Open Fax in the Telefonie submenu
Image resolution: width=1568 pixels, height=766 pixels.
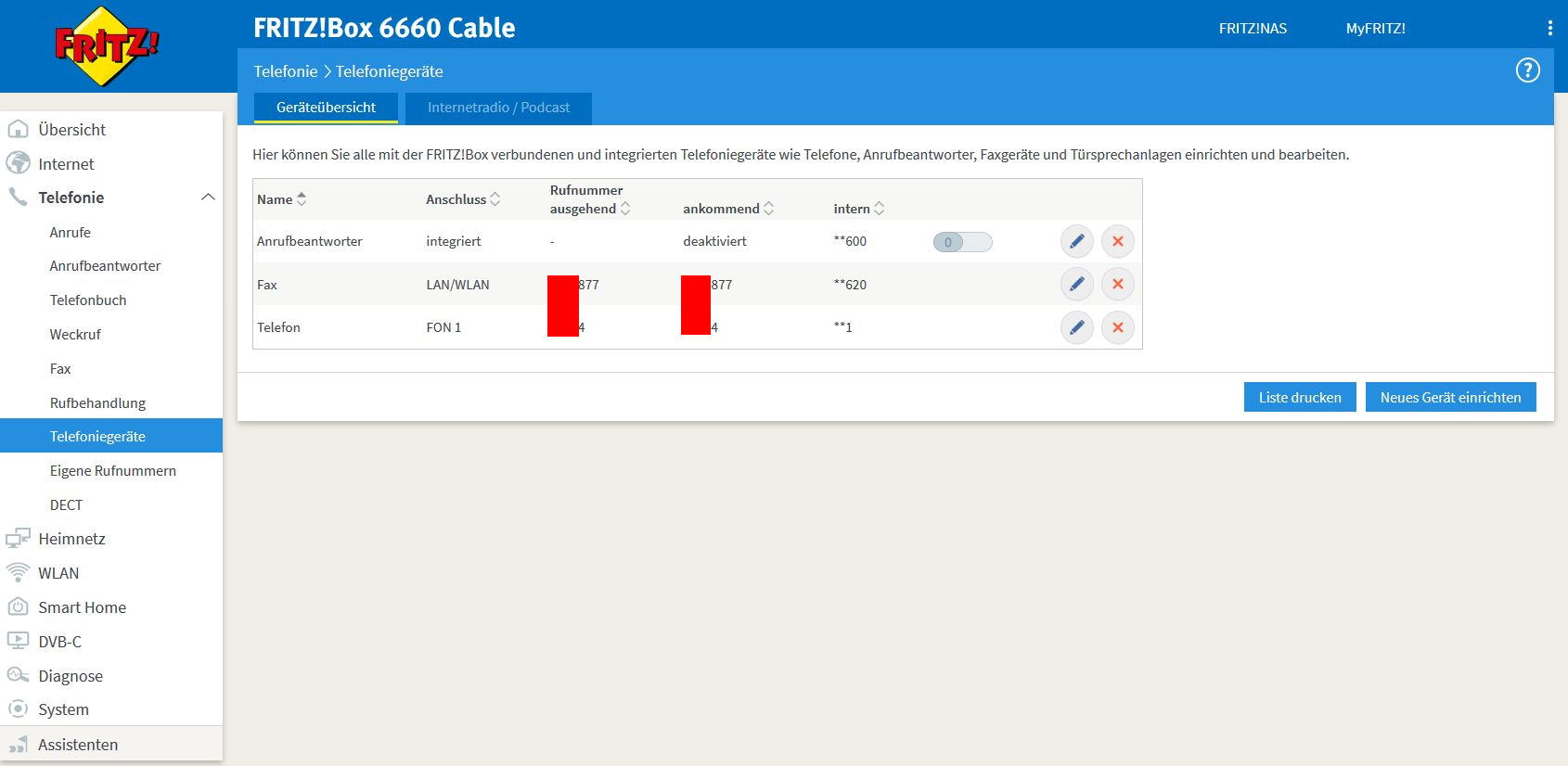click(60, 368)
